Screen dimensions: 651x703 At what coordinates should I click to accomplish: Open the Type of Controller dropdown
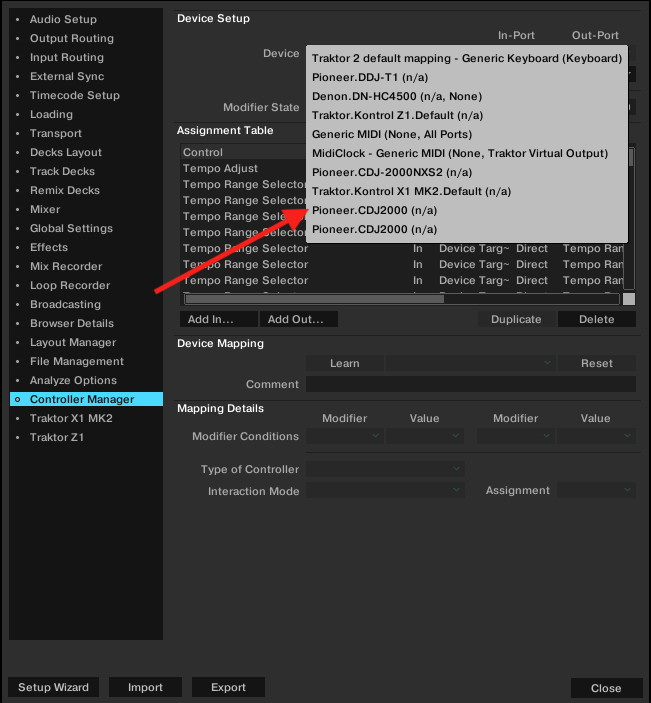tap(385, 469)
